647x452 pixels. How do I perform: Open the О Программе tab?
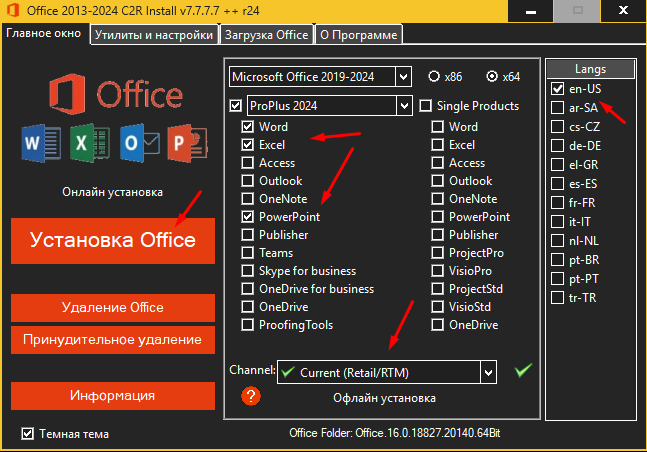coord(359,35)
